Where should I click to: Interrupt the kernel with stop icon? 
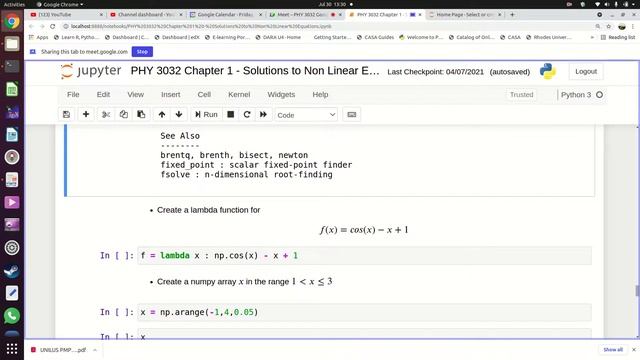pyautogui.click(x=231, y=115)
